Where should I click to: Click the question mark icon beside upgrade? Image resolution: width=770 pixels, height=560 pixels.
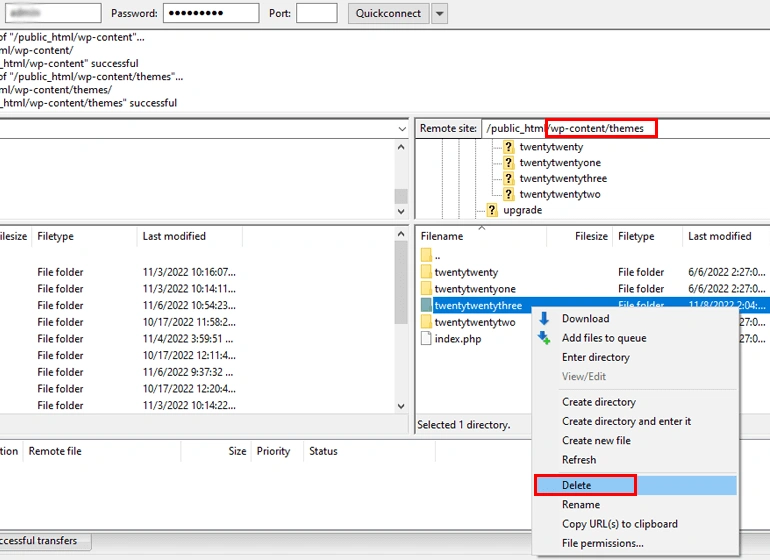(x=492, y=210)
